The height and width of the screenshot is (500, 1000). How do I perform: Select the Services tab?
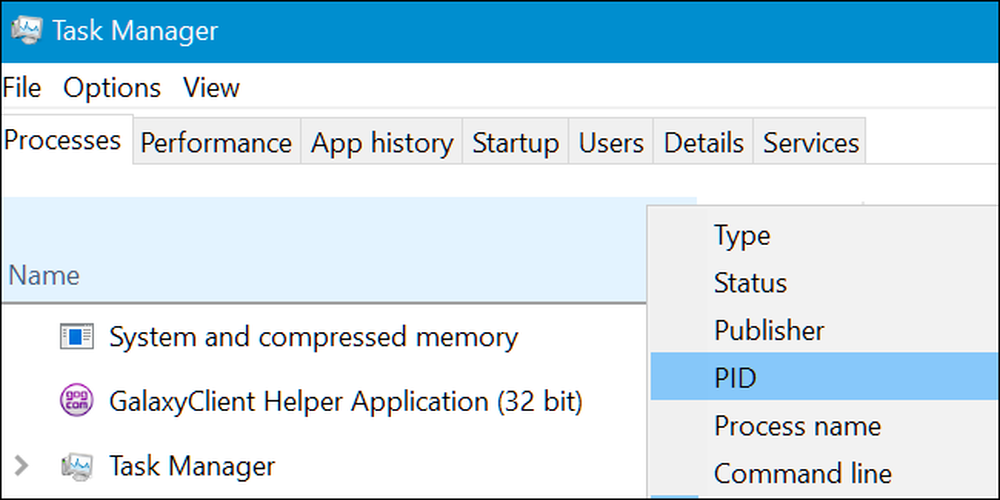[810, 143]
